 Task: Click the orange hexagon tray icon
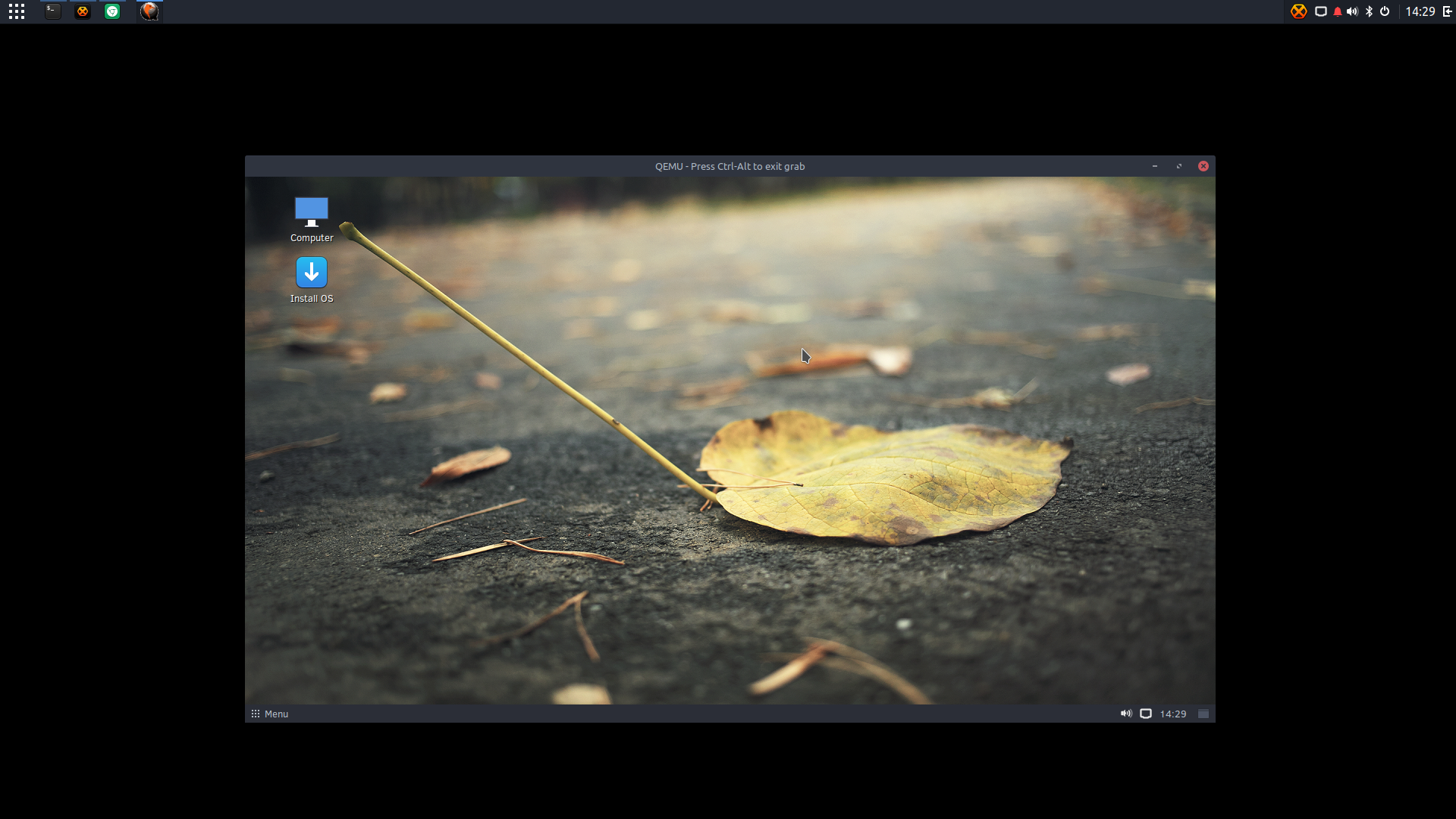[1299, 11]
